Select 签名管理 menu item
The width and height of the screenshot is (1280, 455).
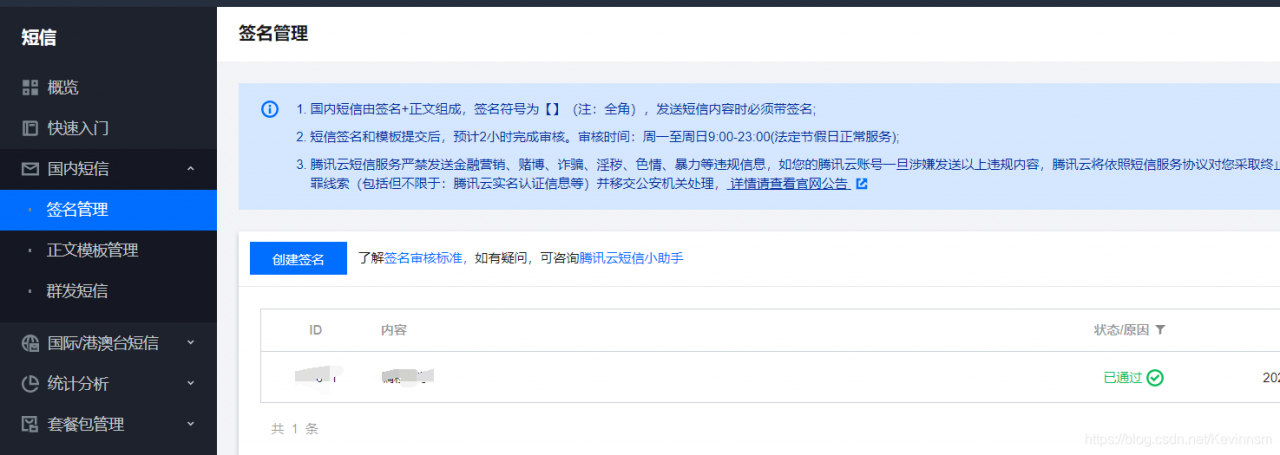(x=108, y=210)
